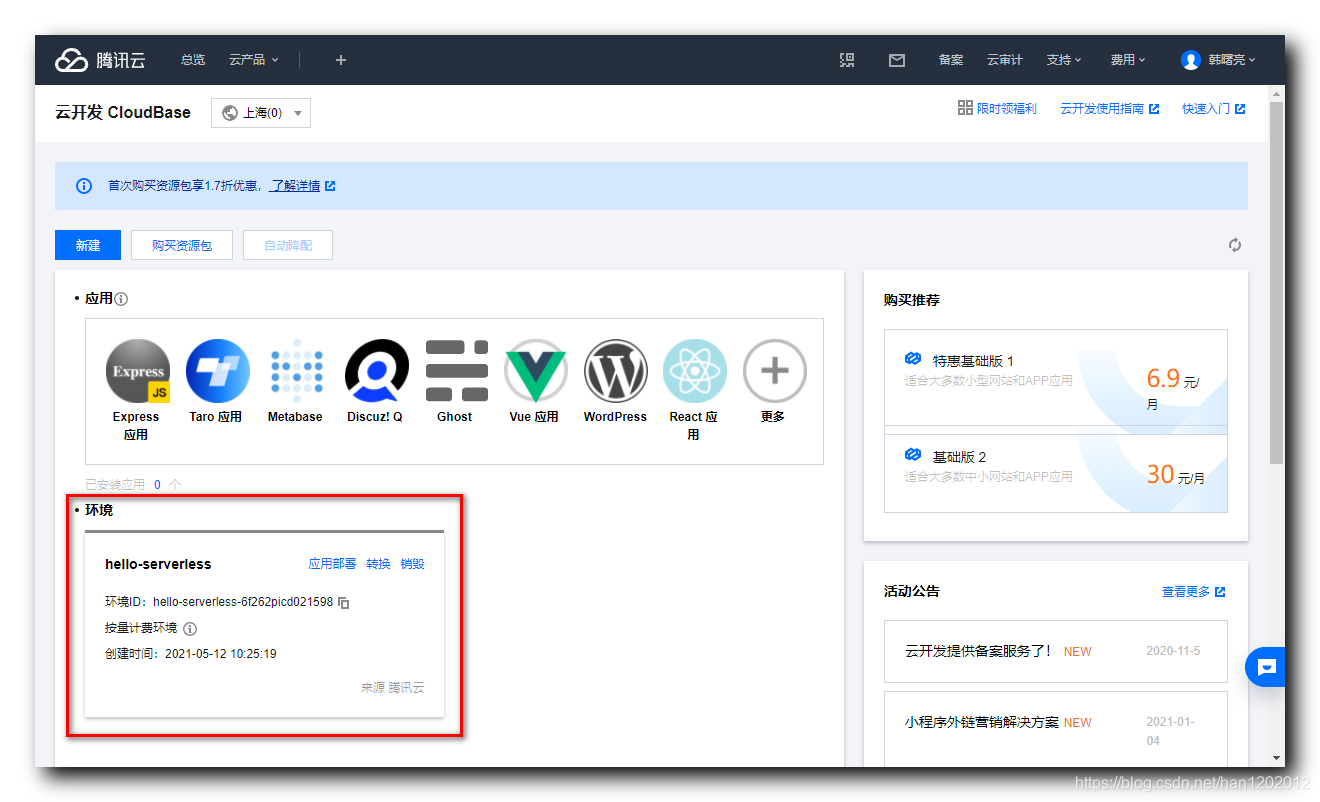Click the environment ID text

tap(243, 603)
